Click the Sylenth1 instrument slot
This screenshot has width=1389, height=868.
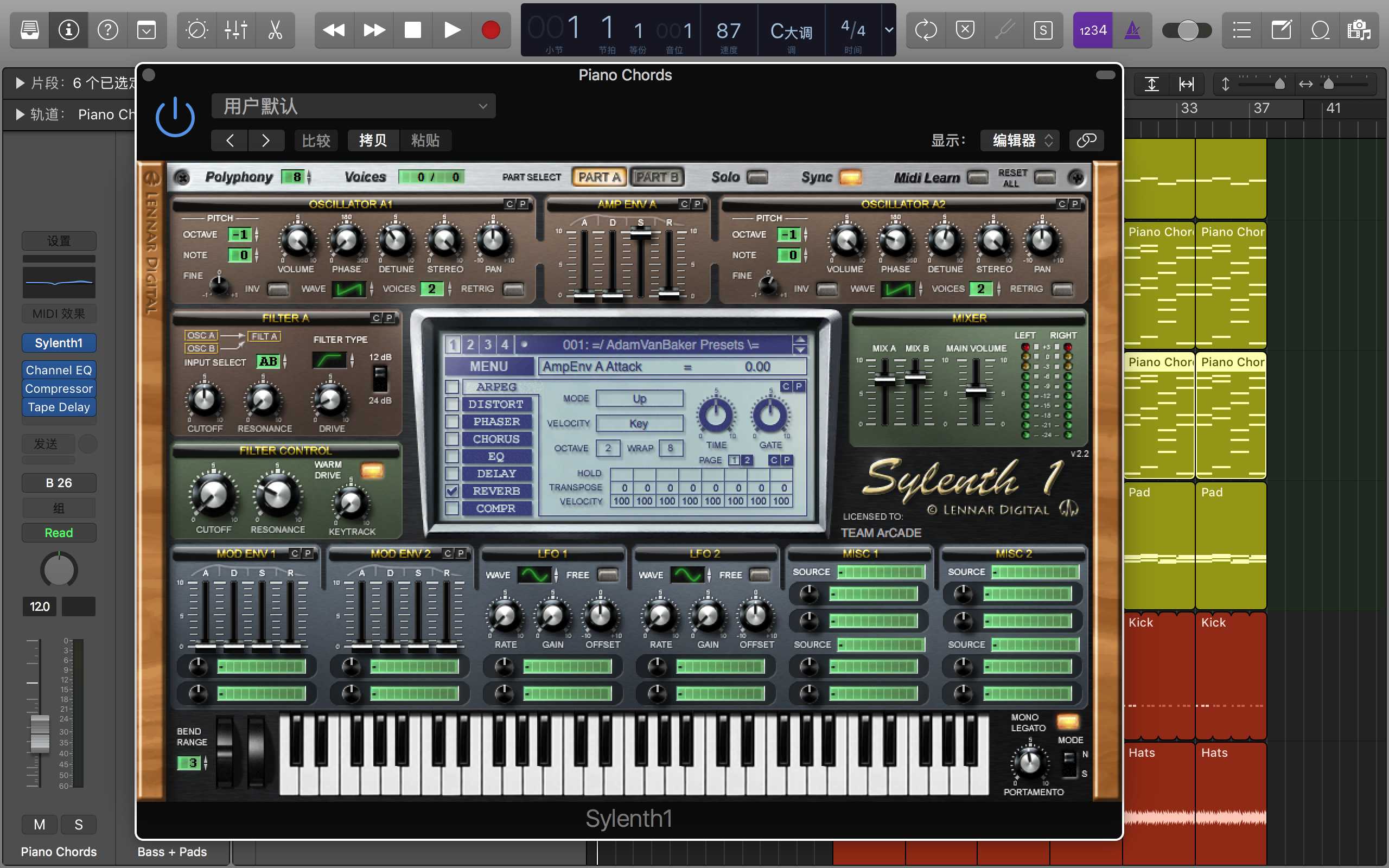(x=59, y=343)
